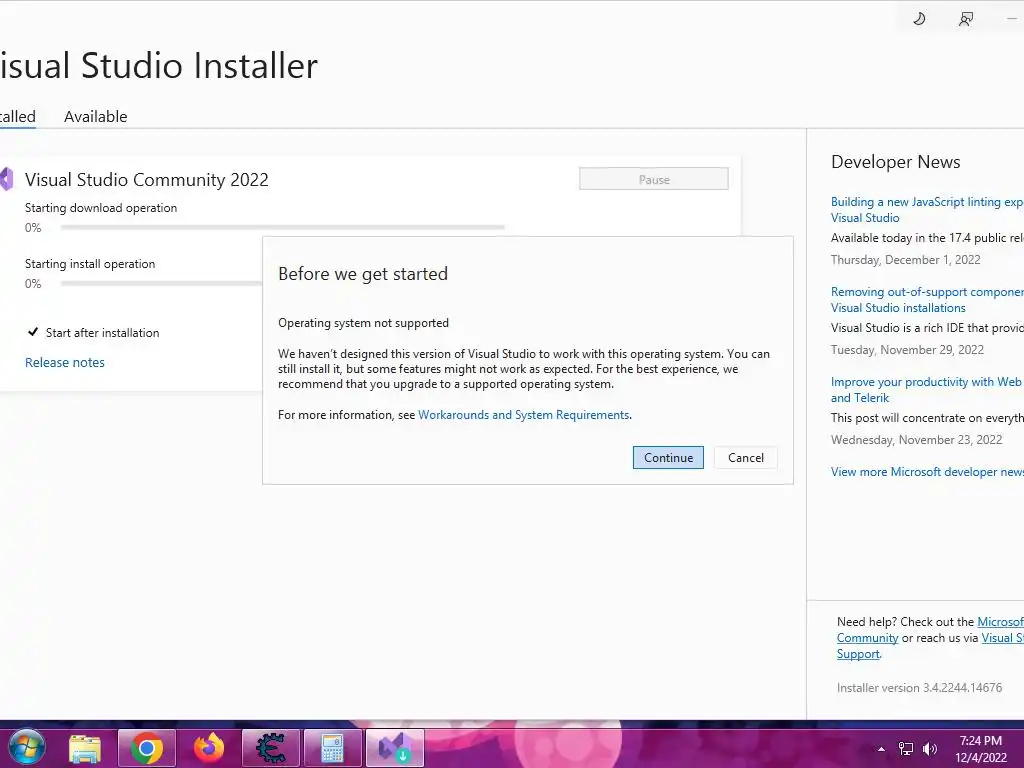Select Visual Studio Community 2022 title text
The image size is (1024, 768).
coord(147,180)
